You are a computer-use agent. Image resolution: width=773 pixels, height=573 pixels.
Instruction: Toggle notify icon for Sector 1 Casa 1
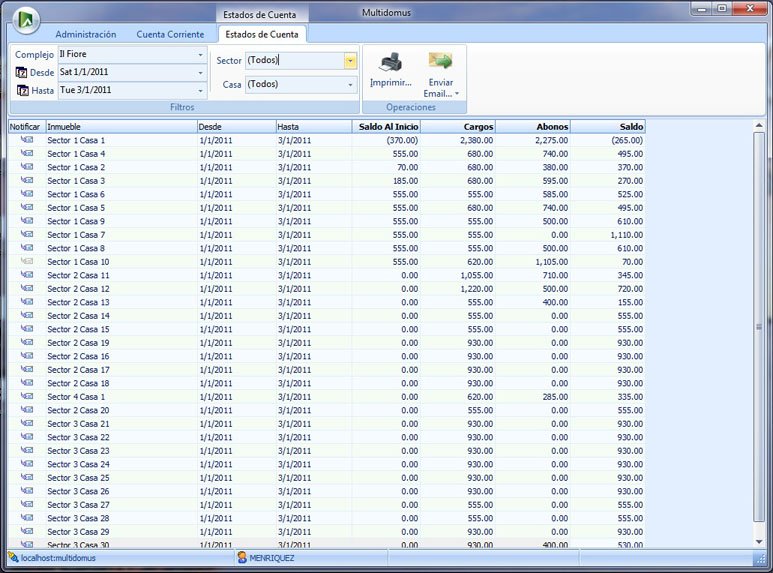(x=26, y=140)
